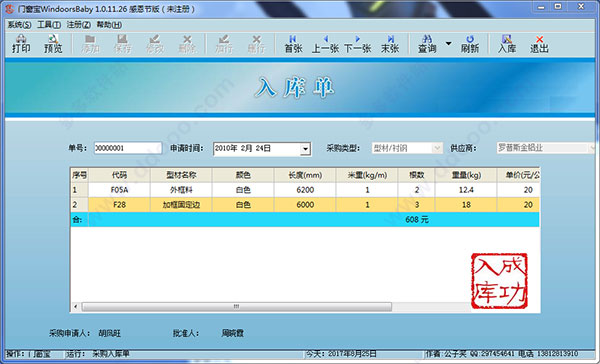Click the 查询 search binoculars icon

point(427,44)
